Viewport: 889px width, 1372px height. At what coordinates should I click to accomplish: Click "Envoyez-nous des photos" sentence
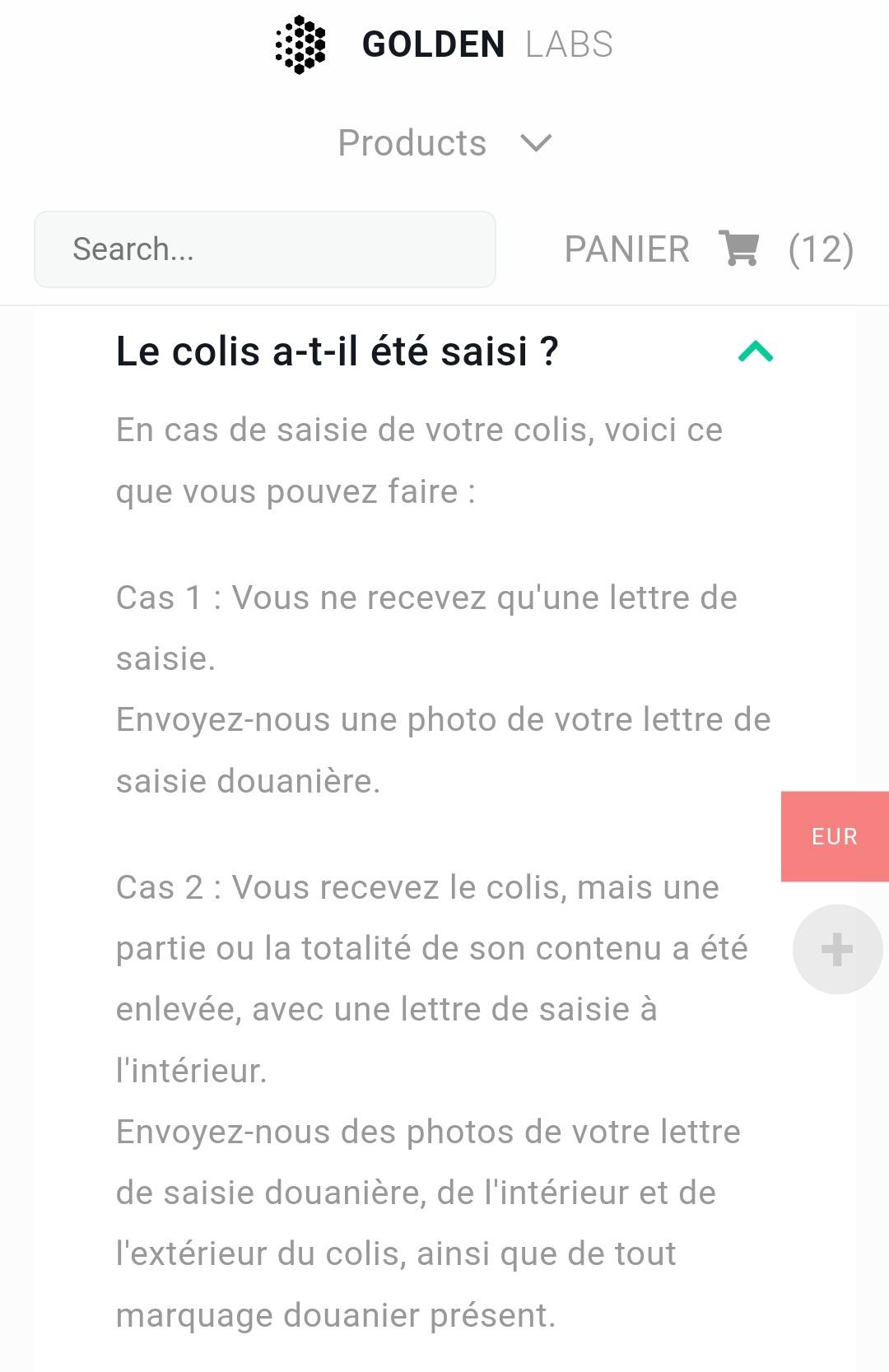tap(428, 1132)
